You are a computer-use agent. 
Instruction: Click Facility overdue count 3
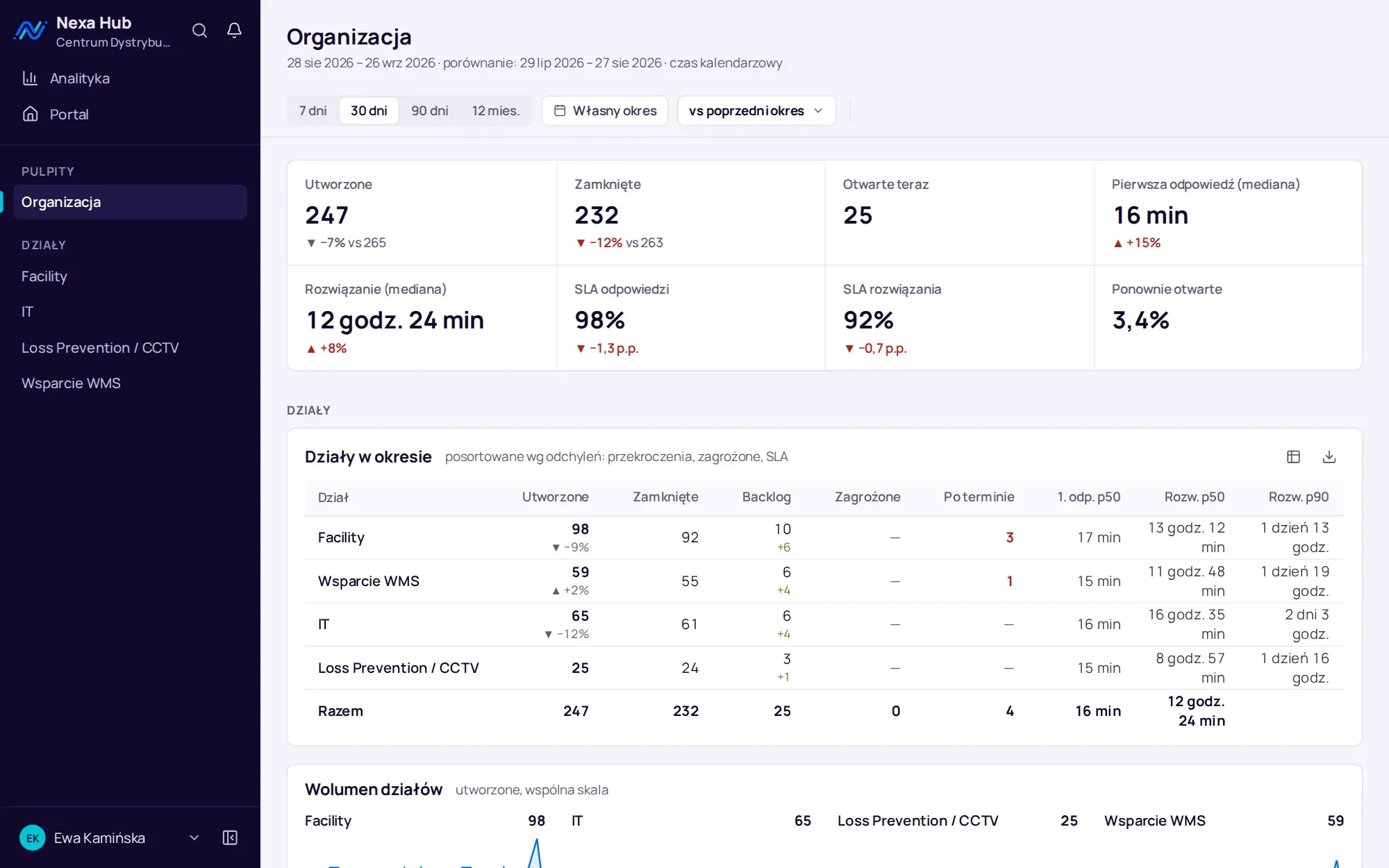click(x=1010, y=537)
